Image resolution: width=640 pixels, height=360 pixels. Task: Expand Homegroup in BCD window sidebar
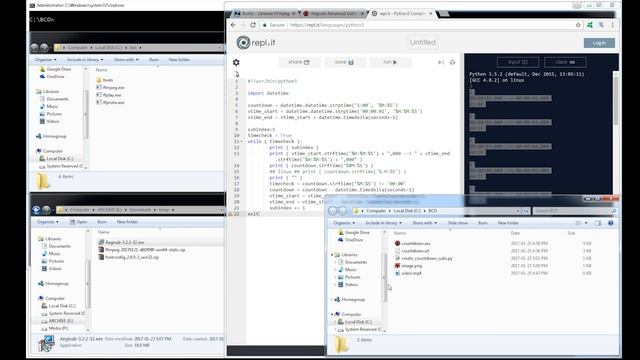pyautogui.click(x=332, y=300)
